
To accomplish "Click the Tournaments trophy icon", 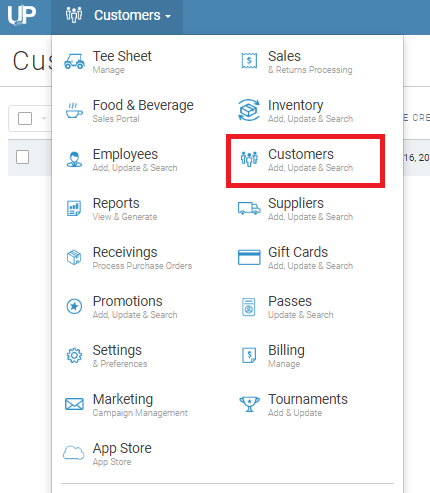I will [x=249, y=404].
